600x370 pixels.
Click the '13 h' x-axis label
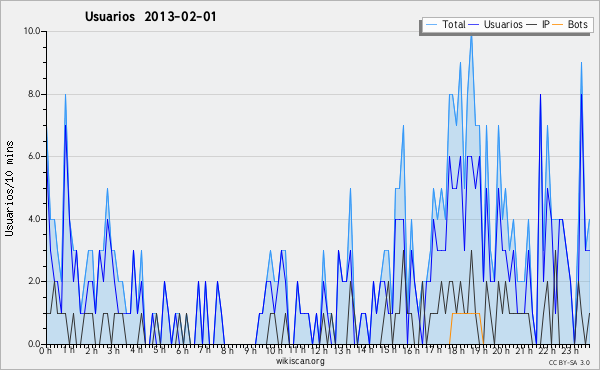[x=342, y=350]
